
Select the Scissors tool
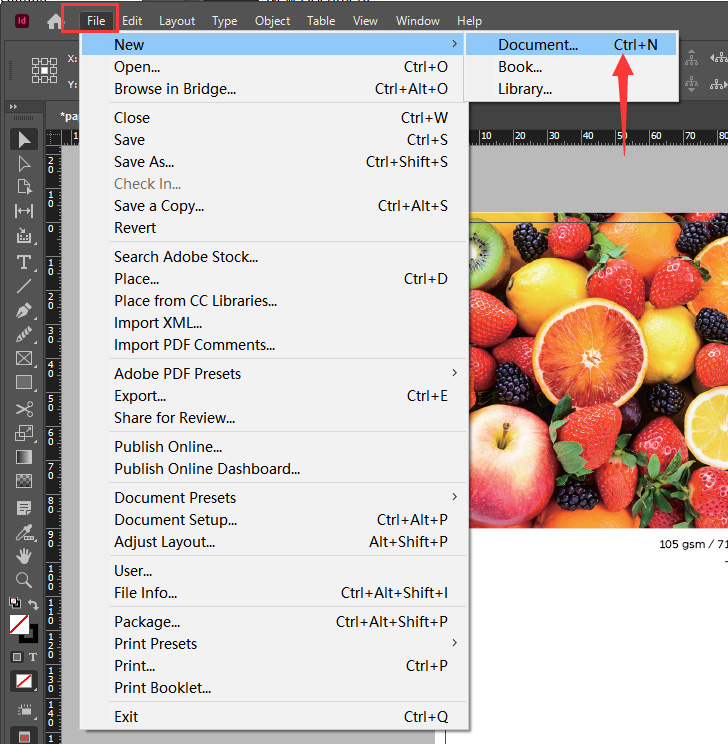[24, 409]
